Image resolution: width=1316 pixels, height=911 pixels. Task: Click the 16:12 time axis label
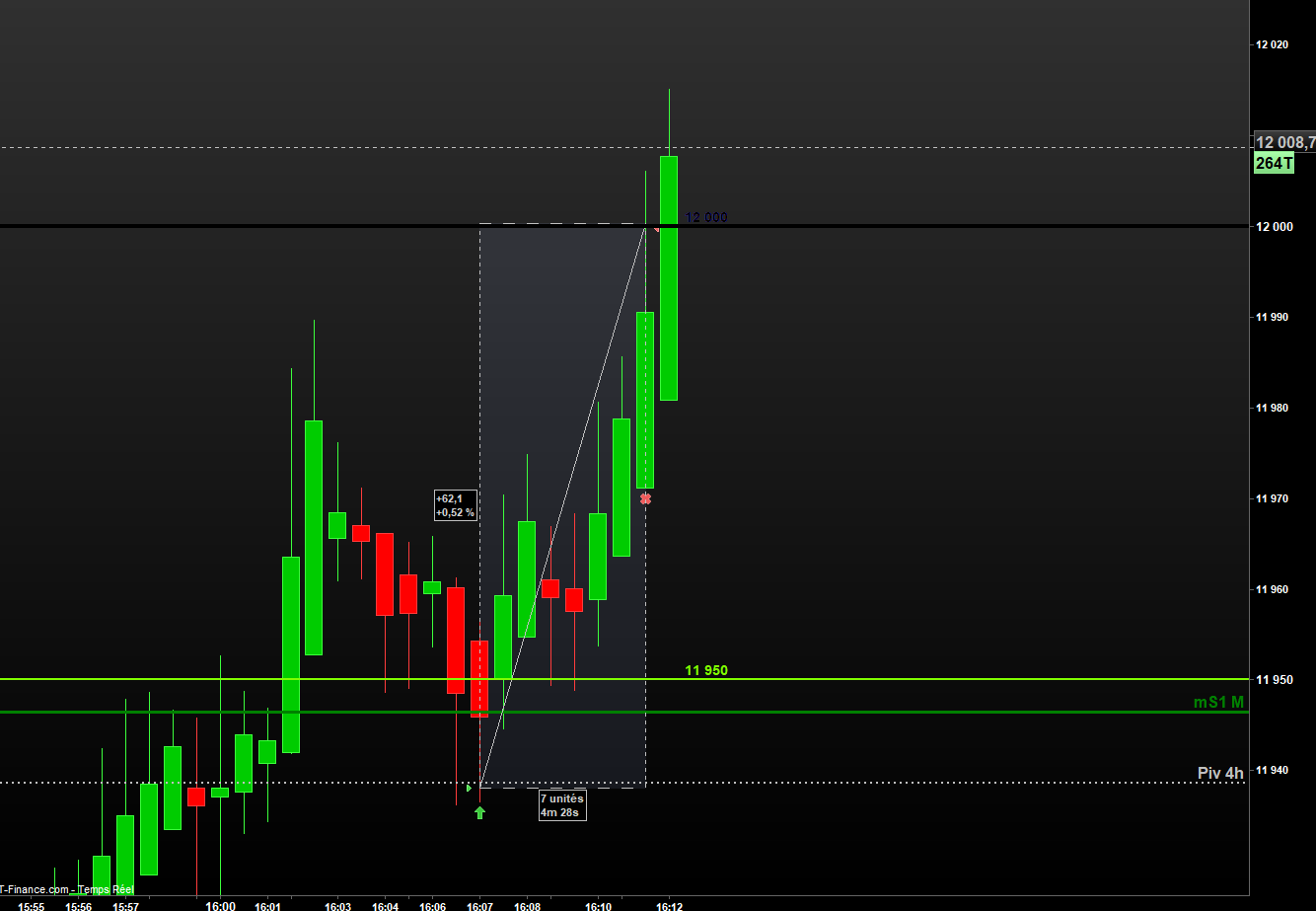670,906
